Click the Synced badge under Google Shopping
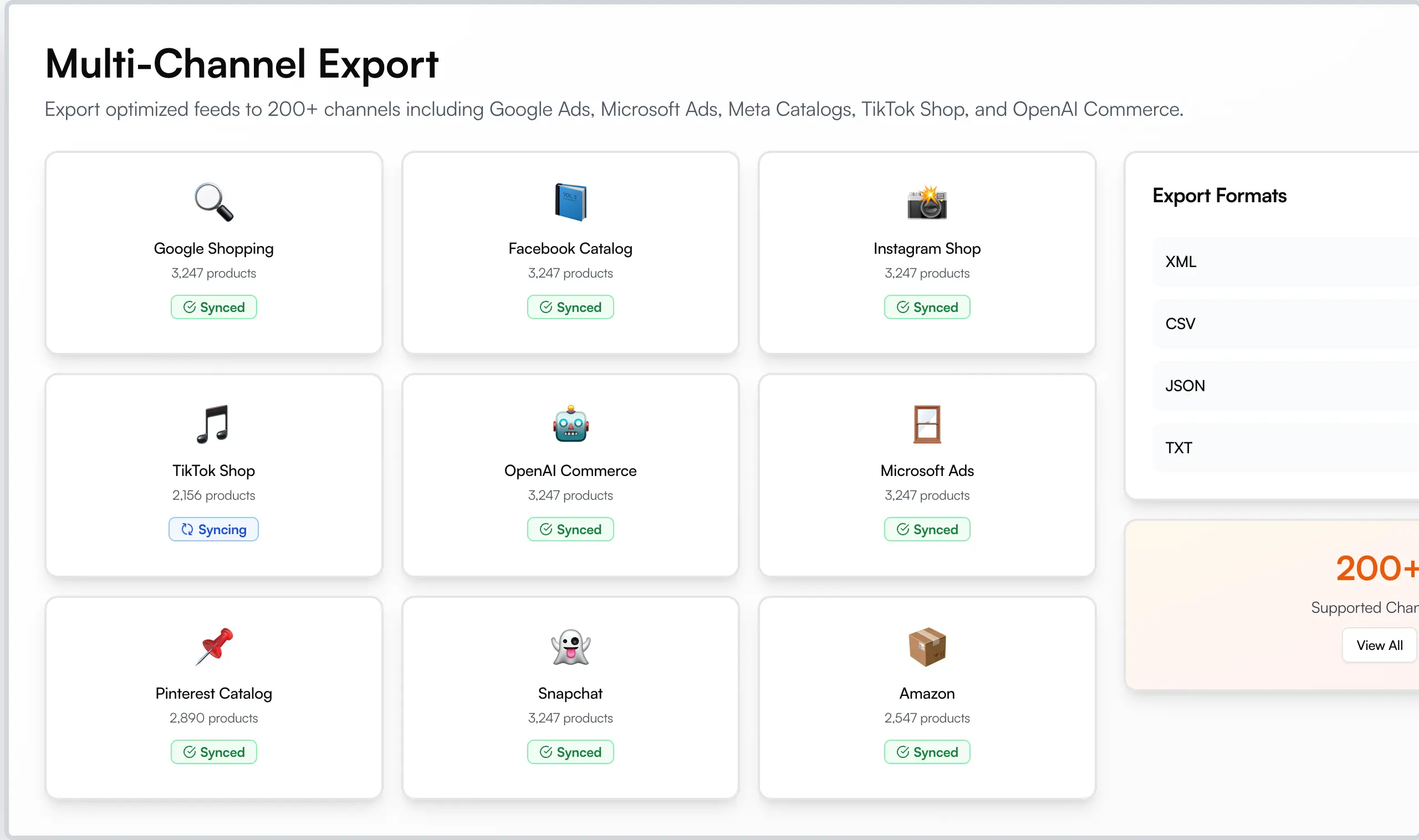 pyautogui.click(x=213, y=307)
